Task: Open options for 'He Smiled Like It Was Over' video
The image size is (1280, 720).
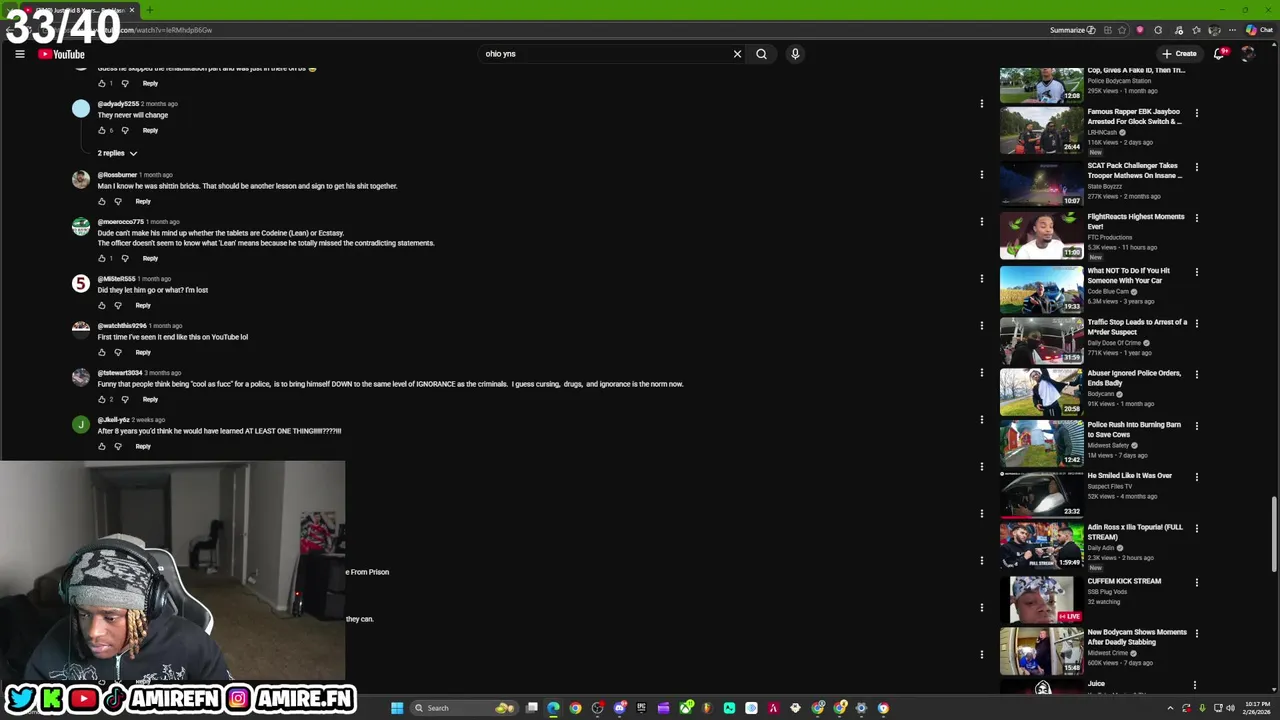Action: (1196, 477)
